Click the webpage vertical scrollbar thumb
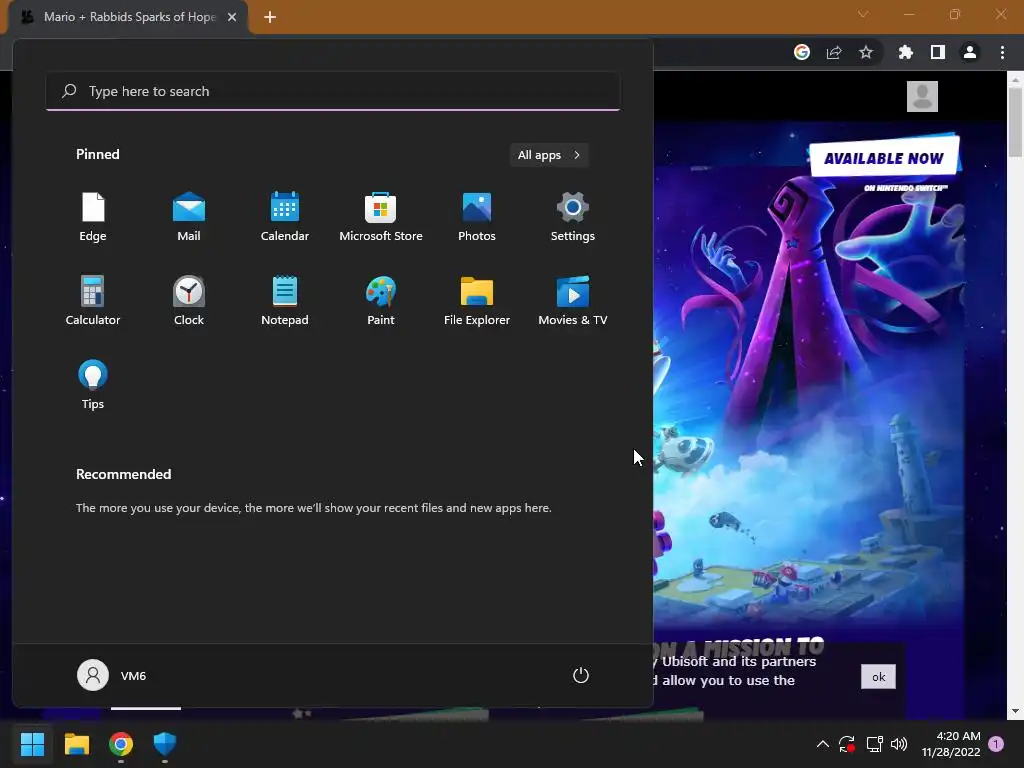Image resolution: width=1024 pixels, height=768 pixels. click(x=1015, y=123)
